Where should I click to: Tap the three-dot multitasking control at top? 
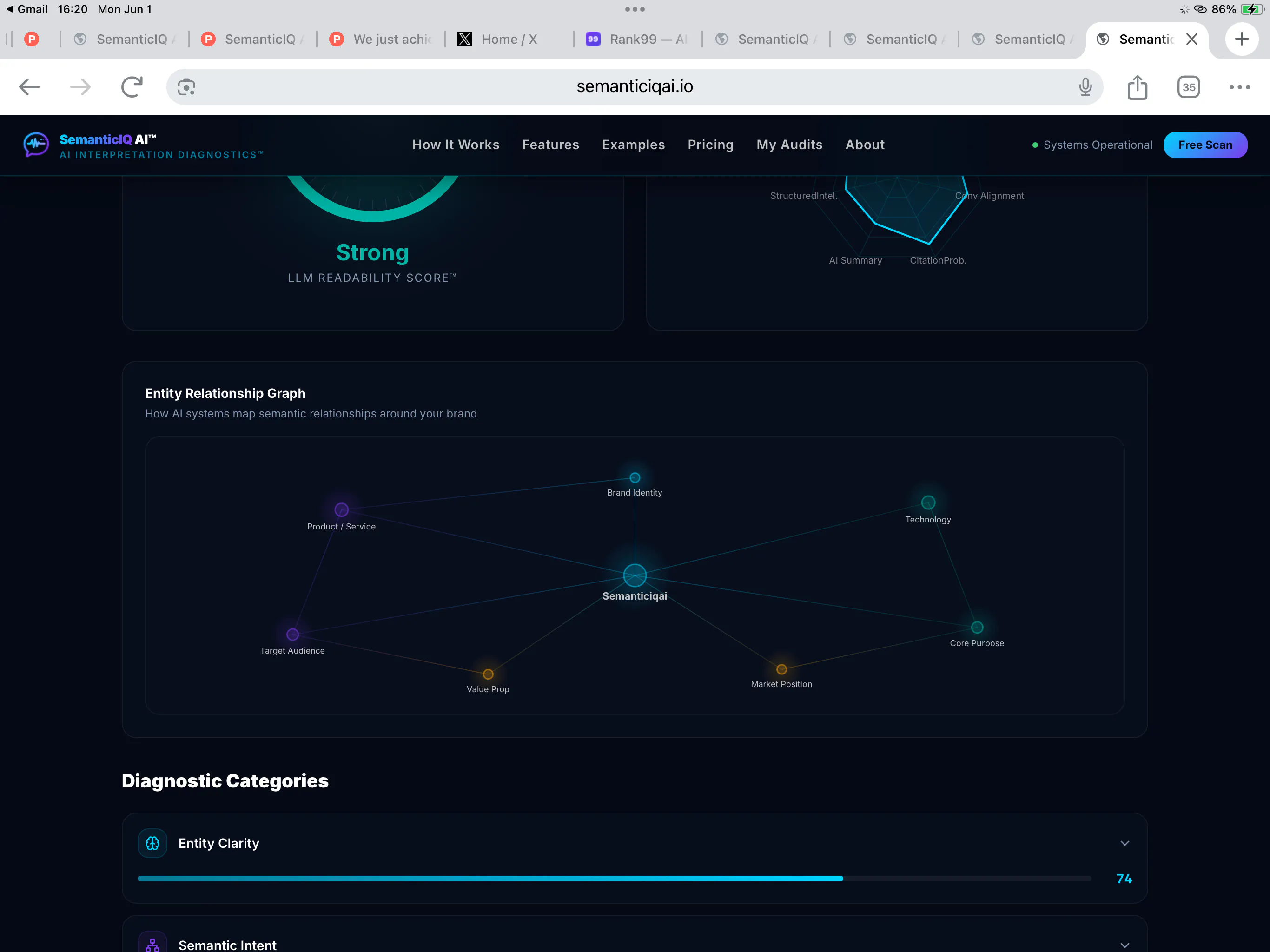click(x=635, y=9)
